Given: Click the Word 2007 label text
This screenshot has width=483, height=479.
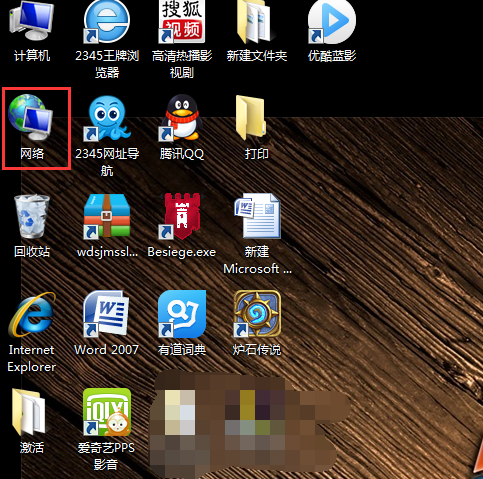Looking at the screenshot, I should click(106, 350).
